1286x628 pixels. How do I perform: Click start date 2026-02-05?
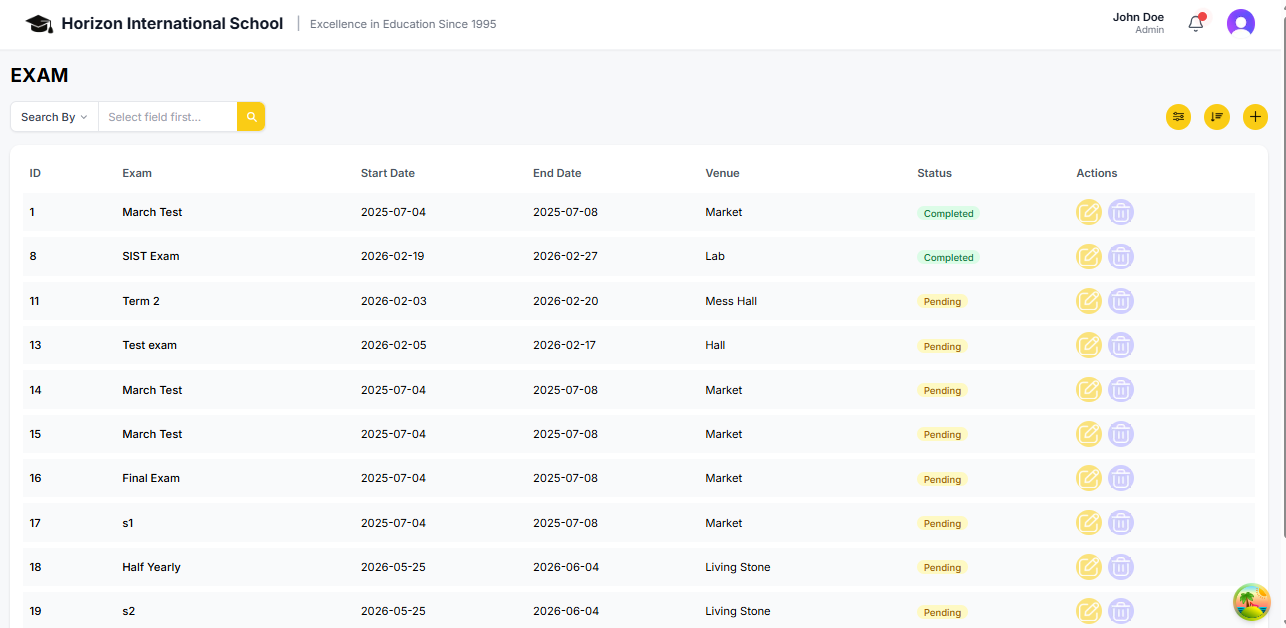tap(393, 345)
